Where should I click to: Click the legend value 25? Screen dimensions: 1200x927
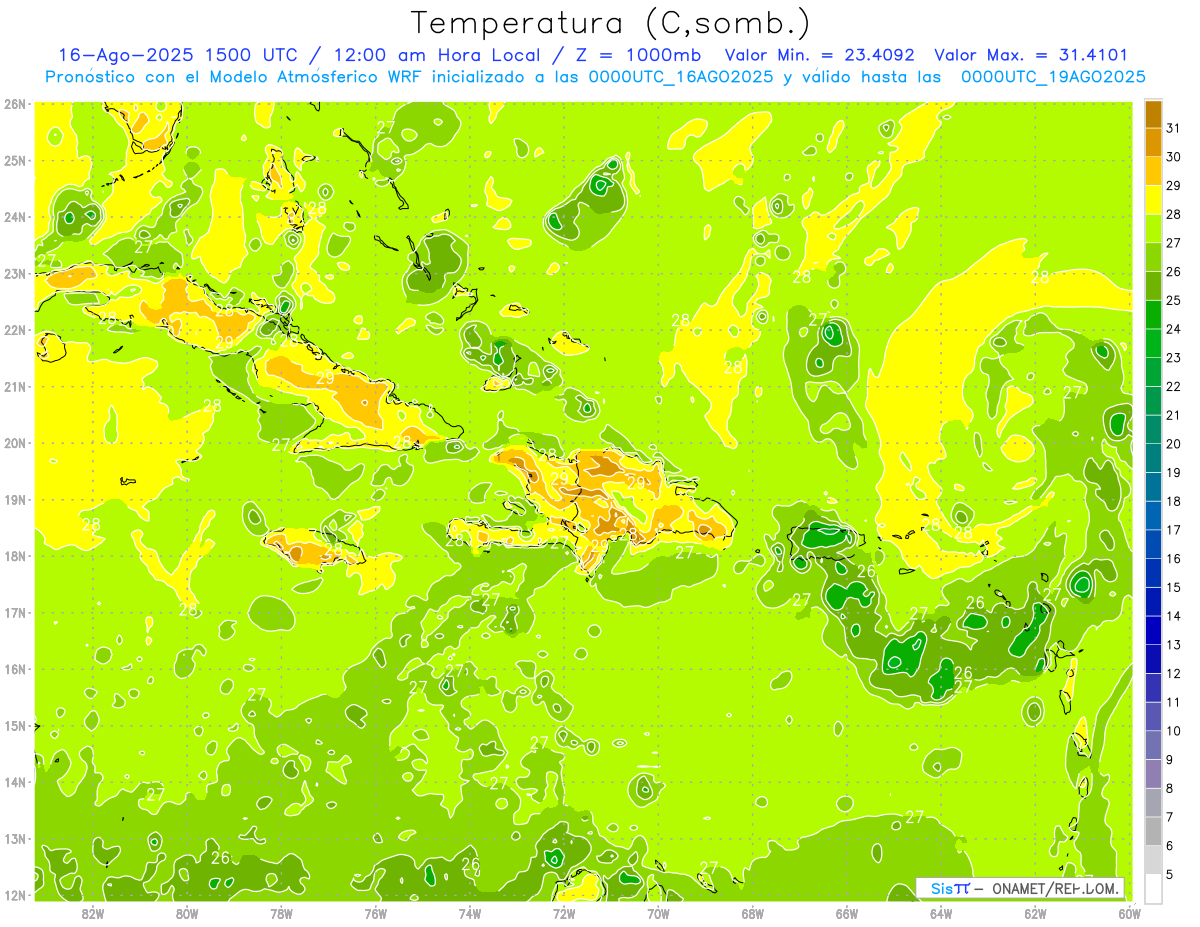click(1174, 300)
